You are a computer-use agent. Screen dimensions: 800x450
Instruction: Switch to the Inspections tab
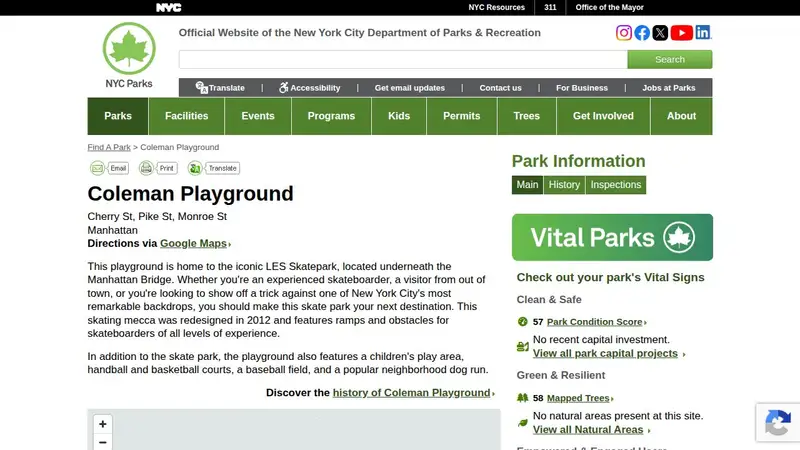[616, 185]
